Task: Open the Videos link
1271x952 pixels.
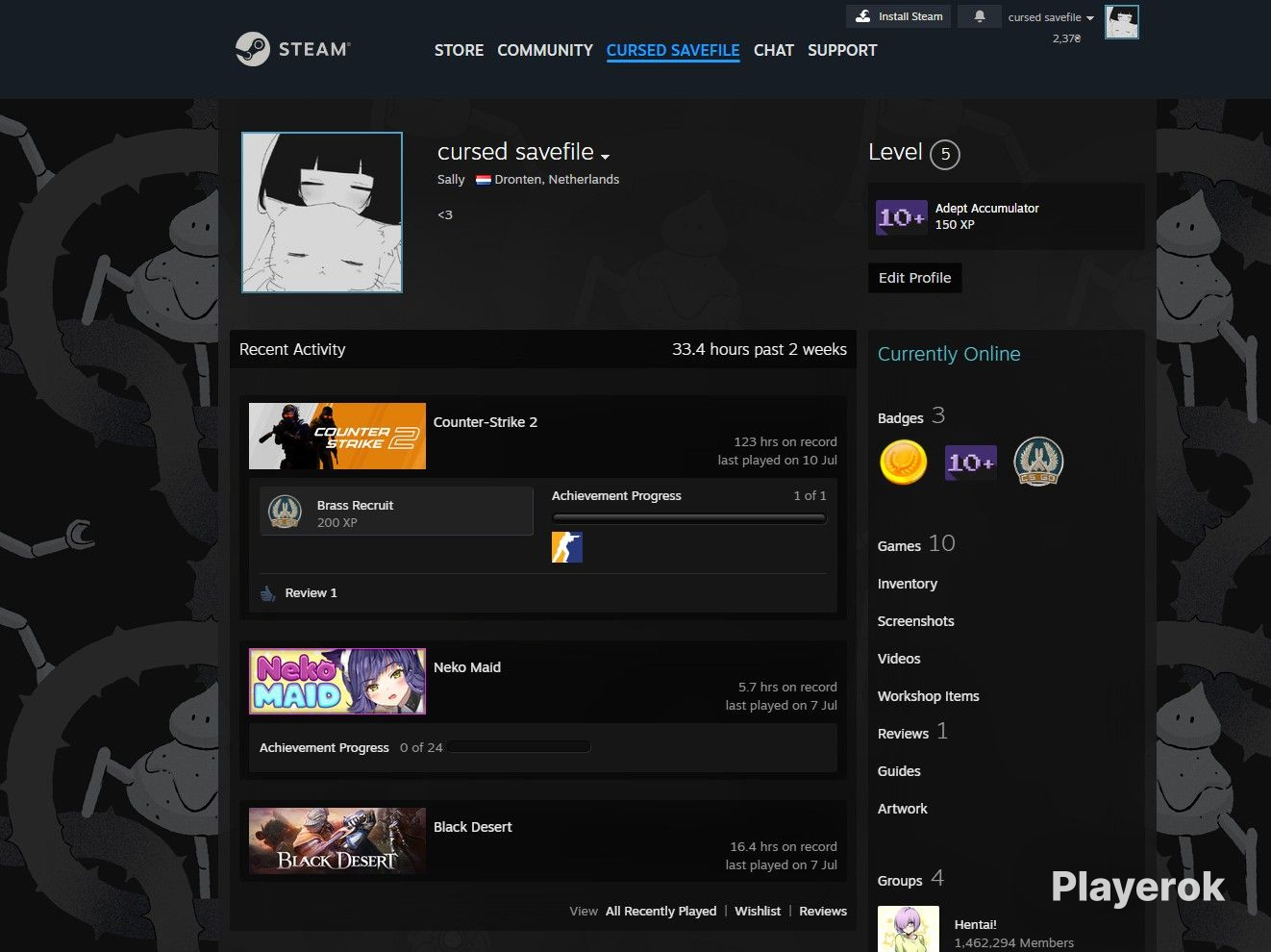Action: pyautogui.click(x=899, y=659)
